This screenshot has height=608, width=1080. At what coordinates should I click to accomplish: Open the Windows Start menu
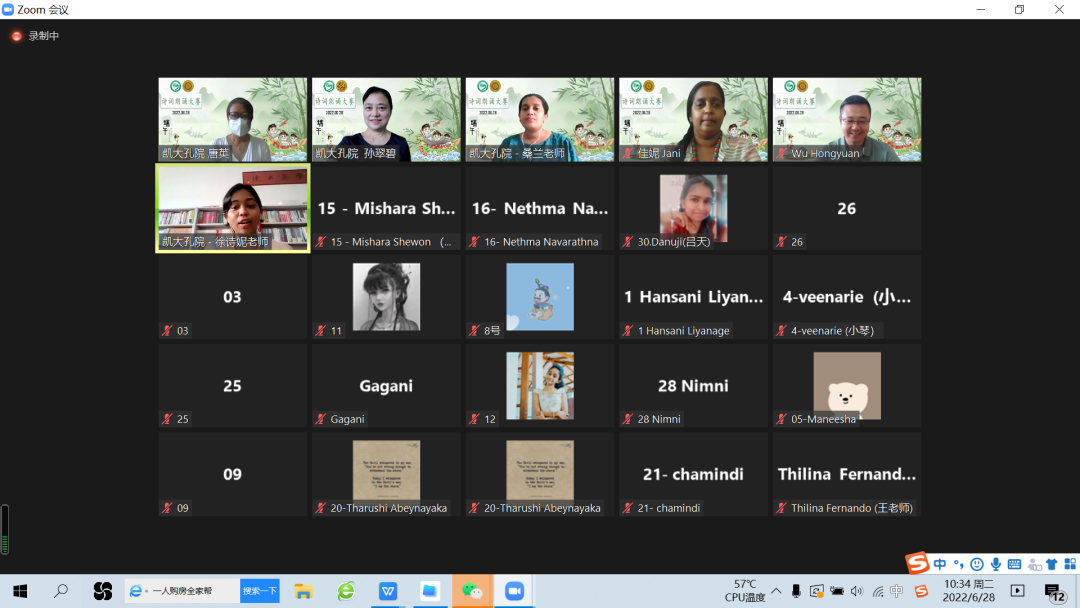19,591
